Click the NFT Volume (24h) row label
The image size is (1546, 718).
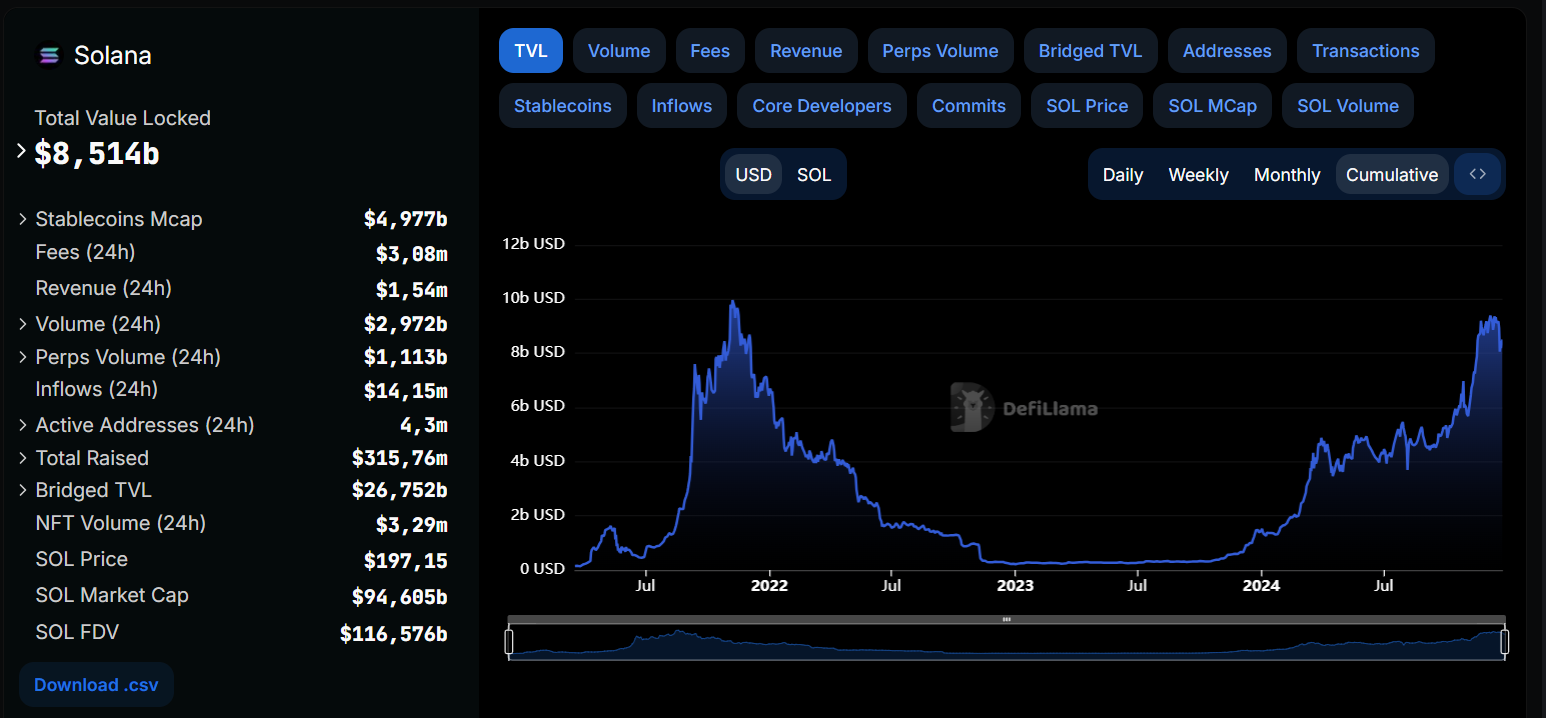point(120,523)
